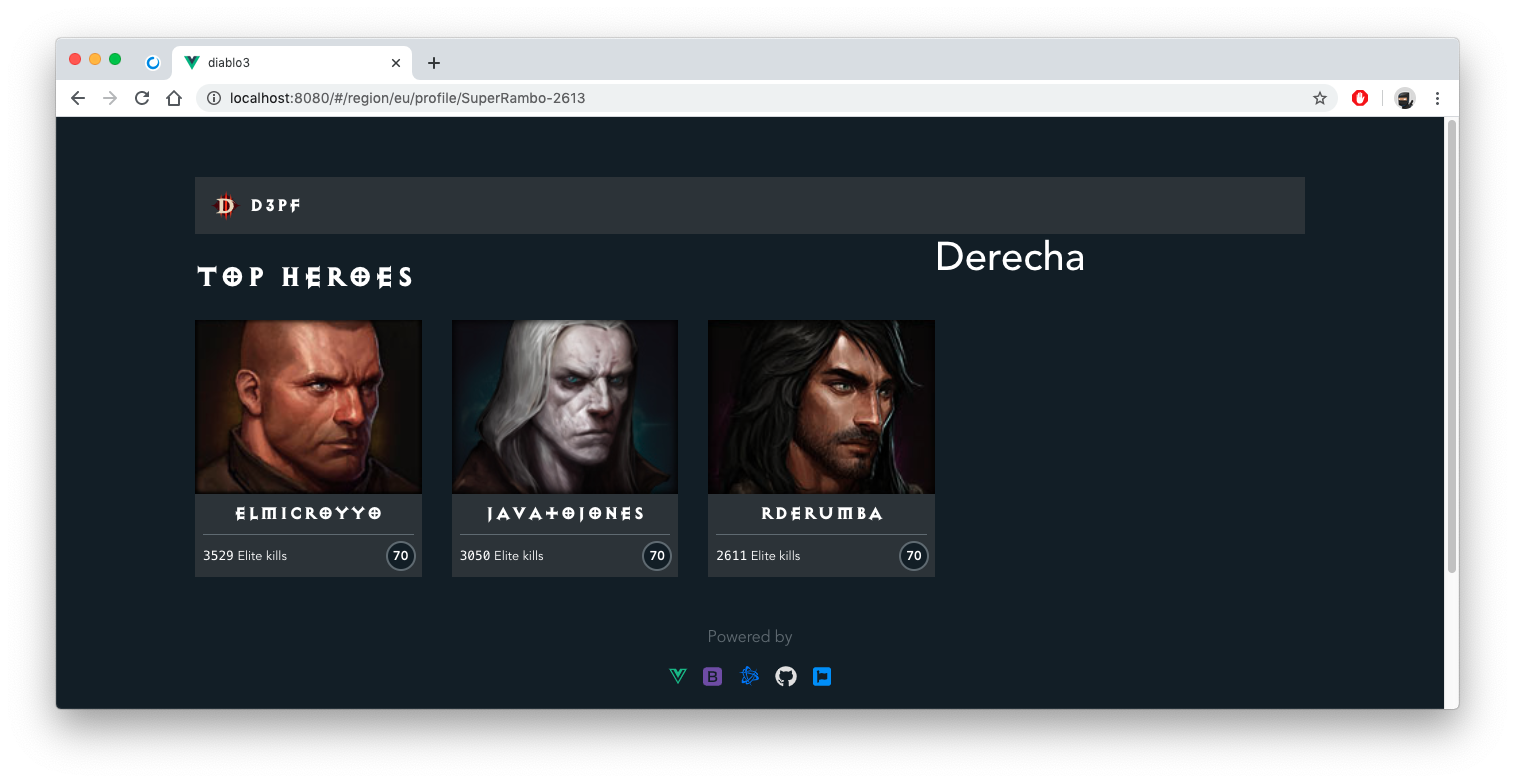Reload the current page
The image size is (1515, 783).
tap(142, 98)
